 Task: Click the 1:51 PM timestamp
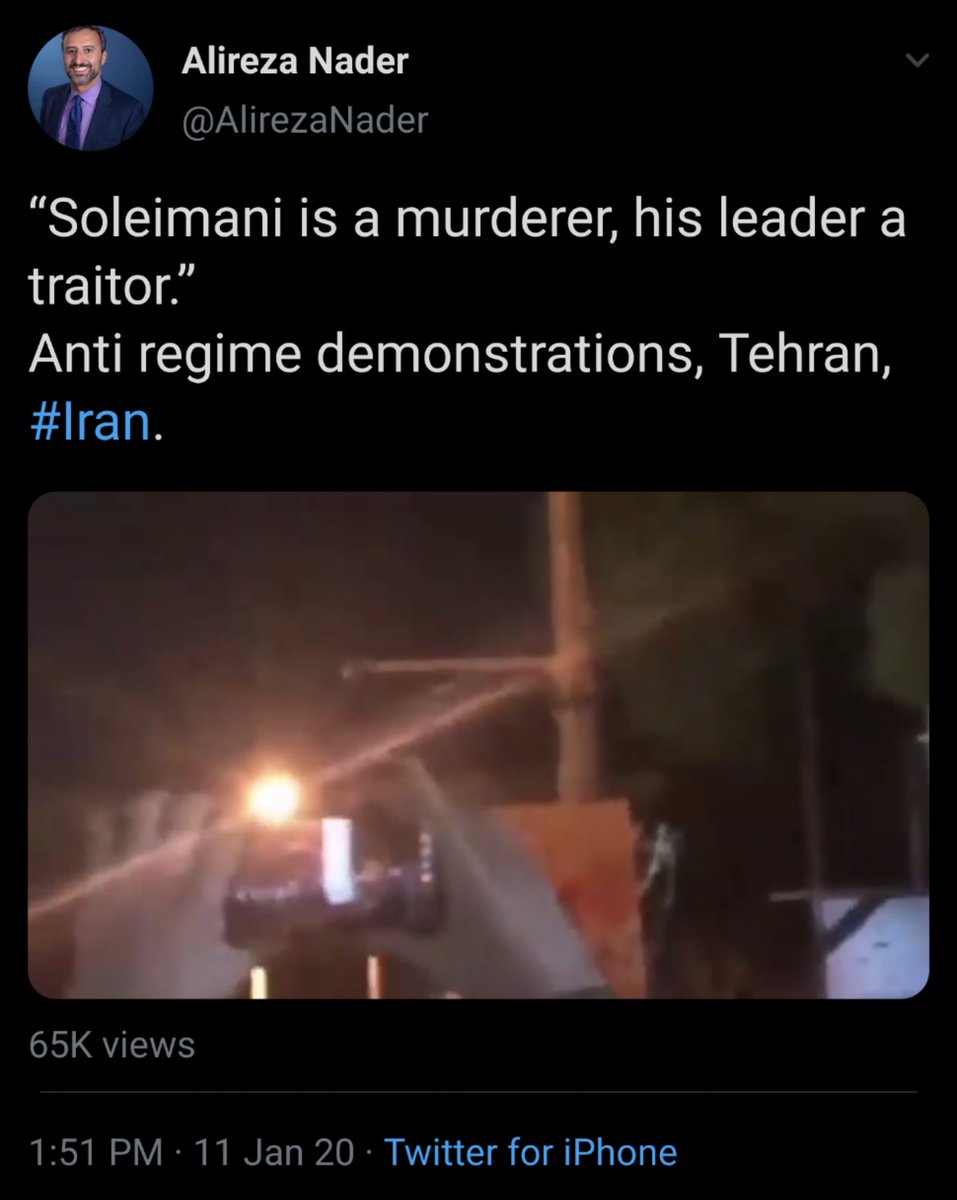coord(95,1152)
